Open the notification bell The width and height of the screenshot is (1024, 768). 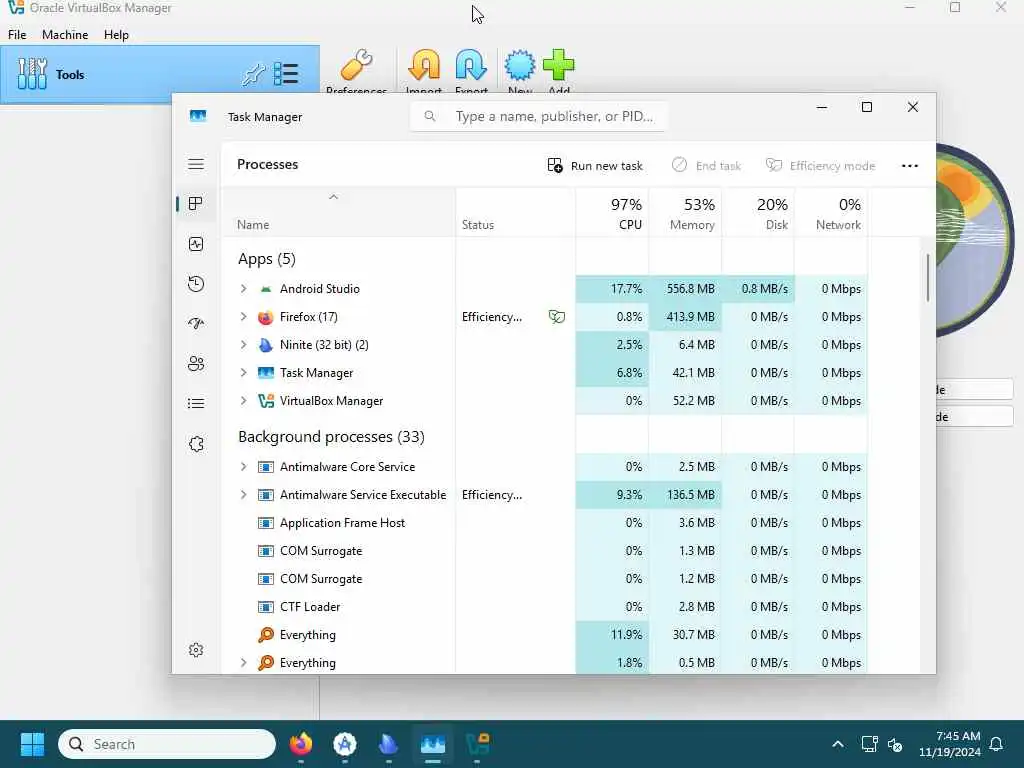(997, 744)
